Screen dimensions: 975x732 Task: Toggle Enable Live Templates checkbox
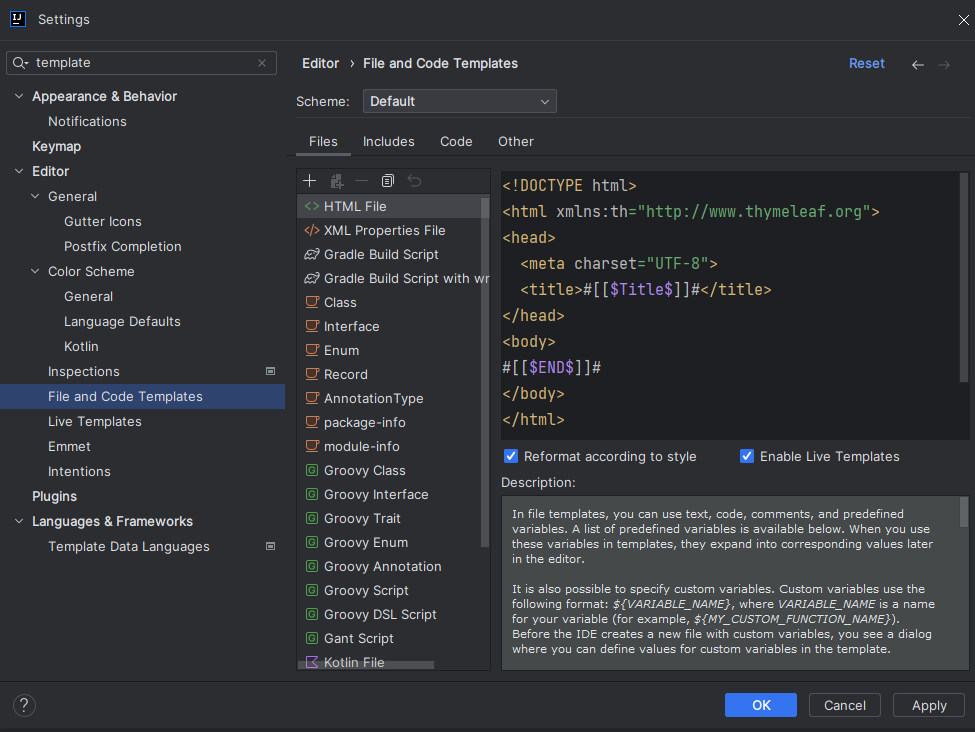click(x=747, y=456)
